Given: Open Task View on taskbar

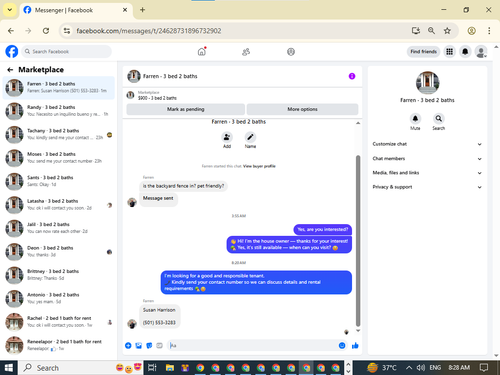Looking at the screenshot, I should click(x=152, y=368).
